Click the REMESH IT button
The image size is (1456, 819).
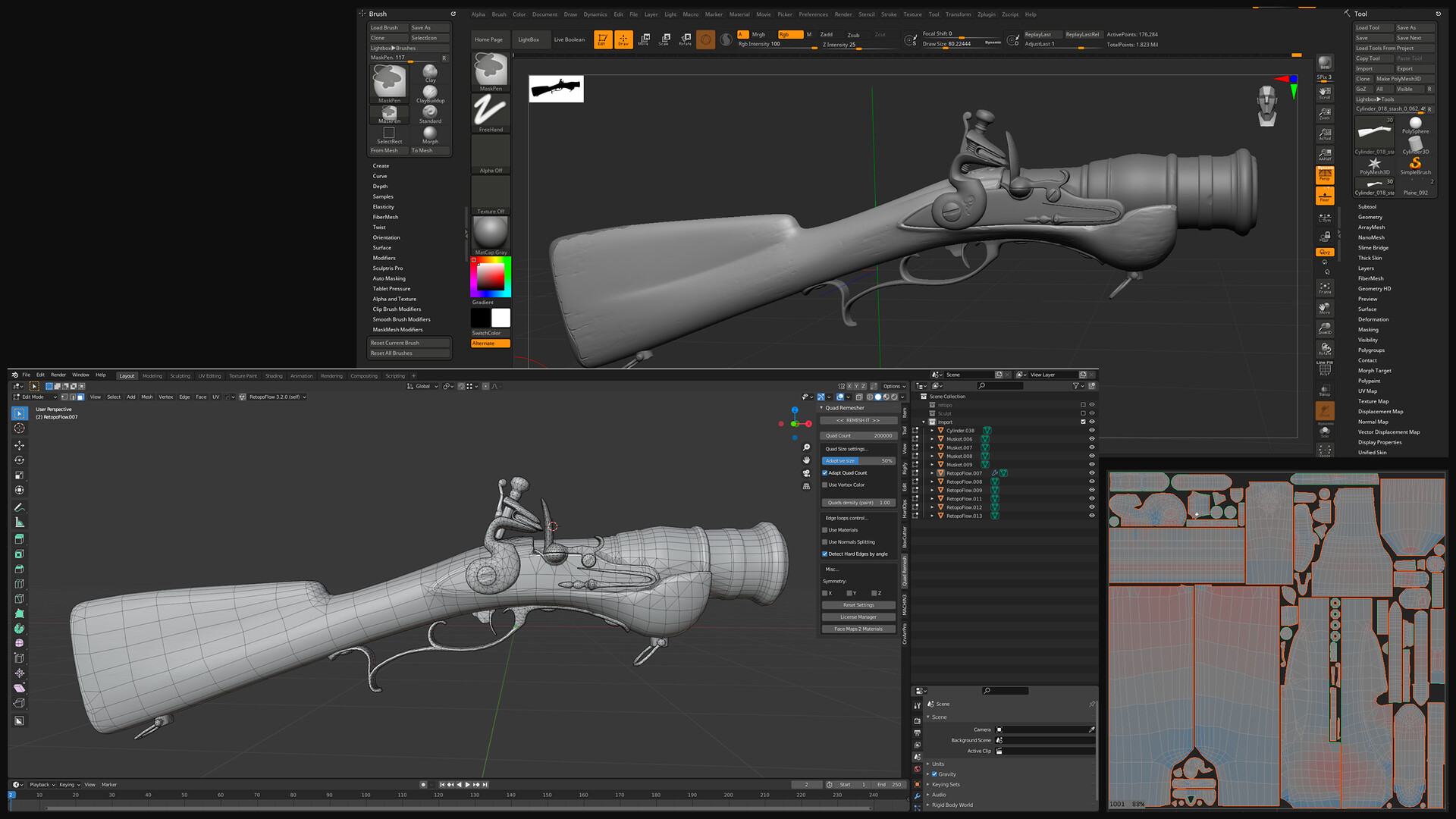click(x=858, y=419)
